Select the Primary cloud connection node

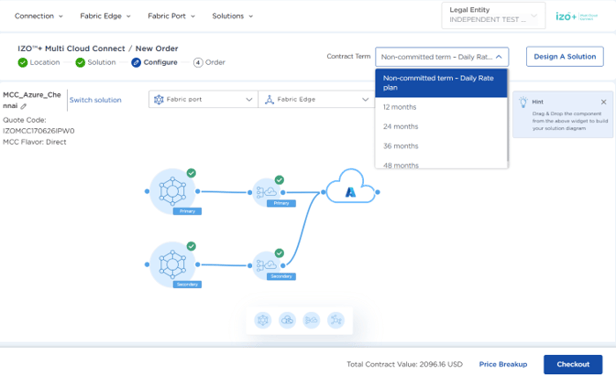(266, 192)
